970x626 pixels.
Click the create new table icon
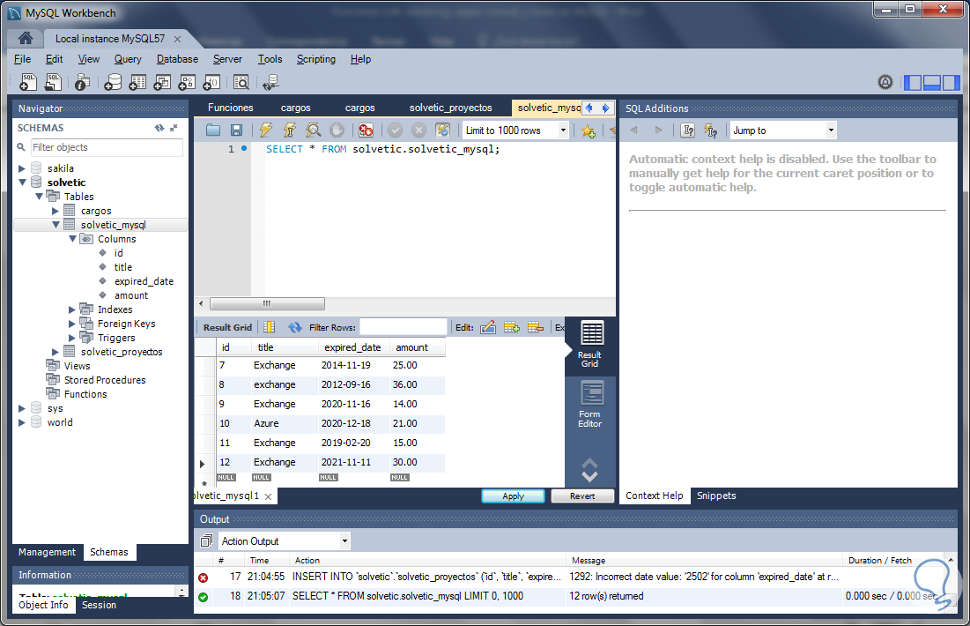pos(137,82)
